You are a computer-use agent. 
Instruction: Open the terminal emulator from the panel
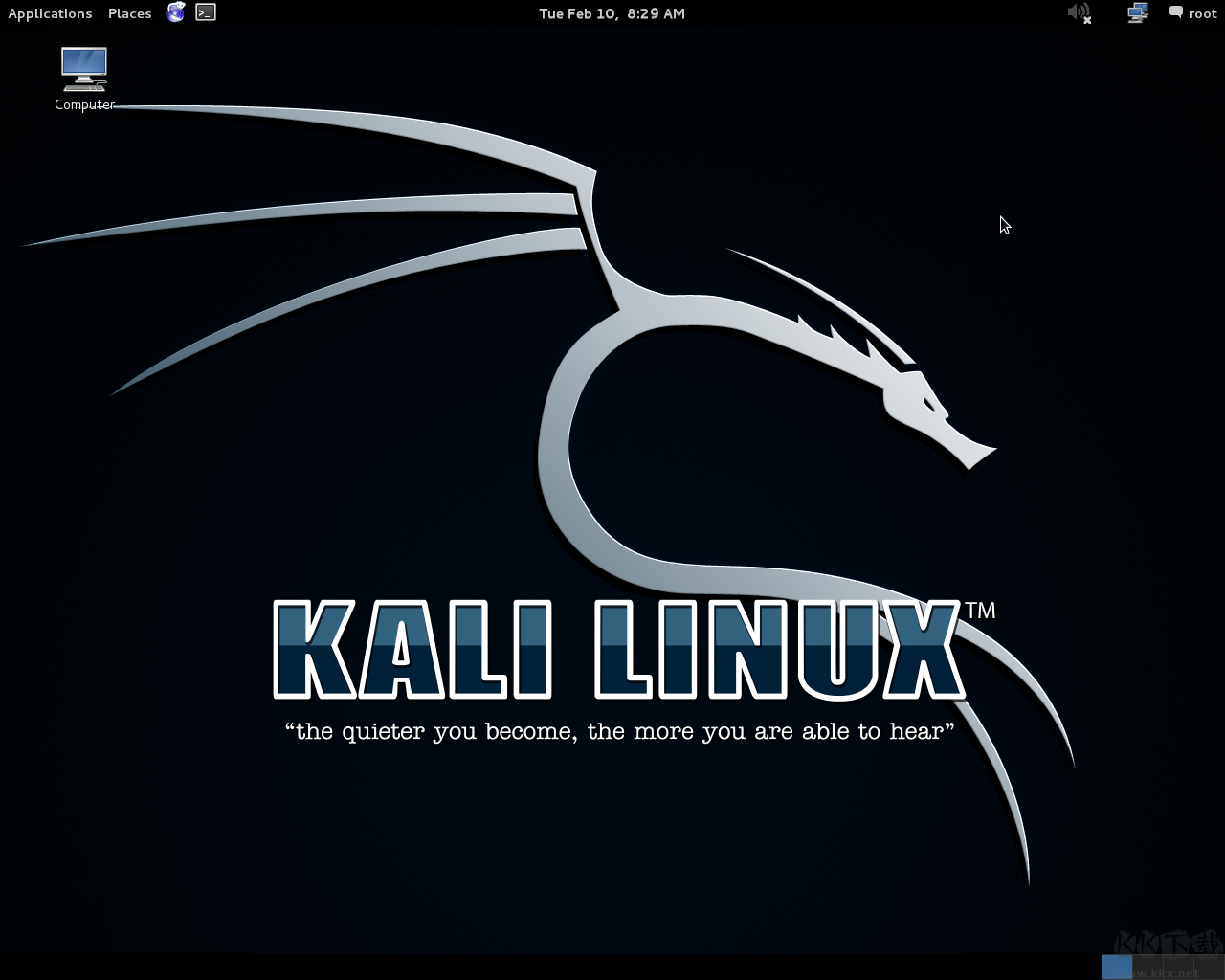(x=205, y=12)
